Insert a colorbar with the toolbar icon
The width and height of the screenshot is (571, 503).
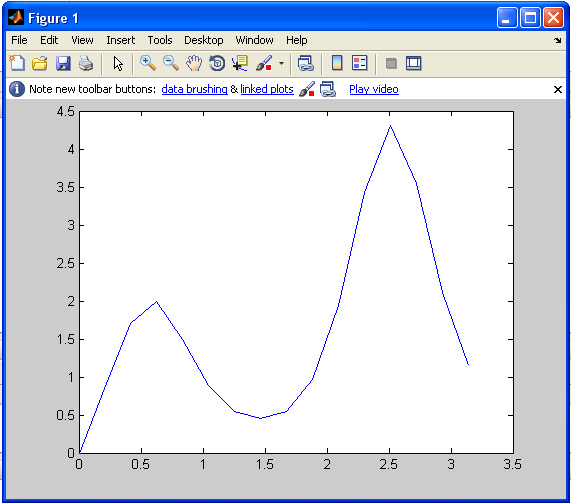pyautogui.click(x=337, y=63)
